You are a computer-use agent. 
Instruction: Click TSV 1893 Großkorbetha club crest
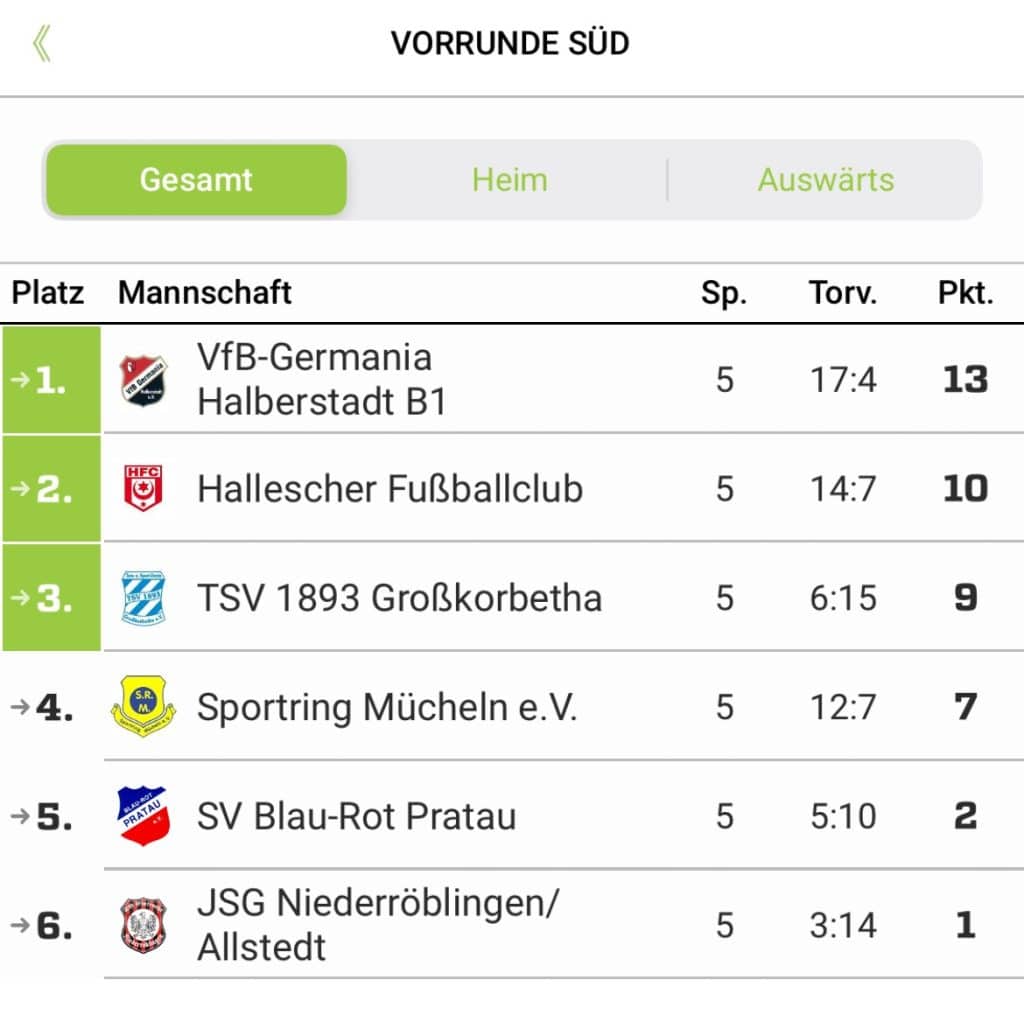click(x=143, y=598)
